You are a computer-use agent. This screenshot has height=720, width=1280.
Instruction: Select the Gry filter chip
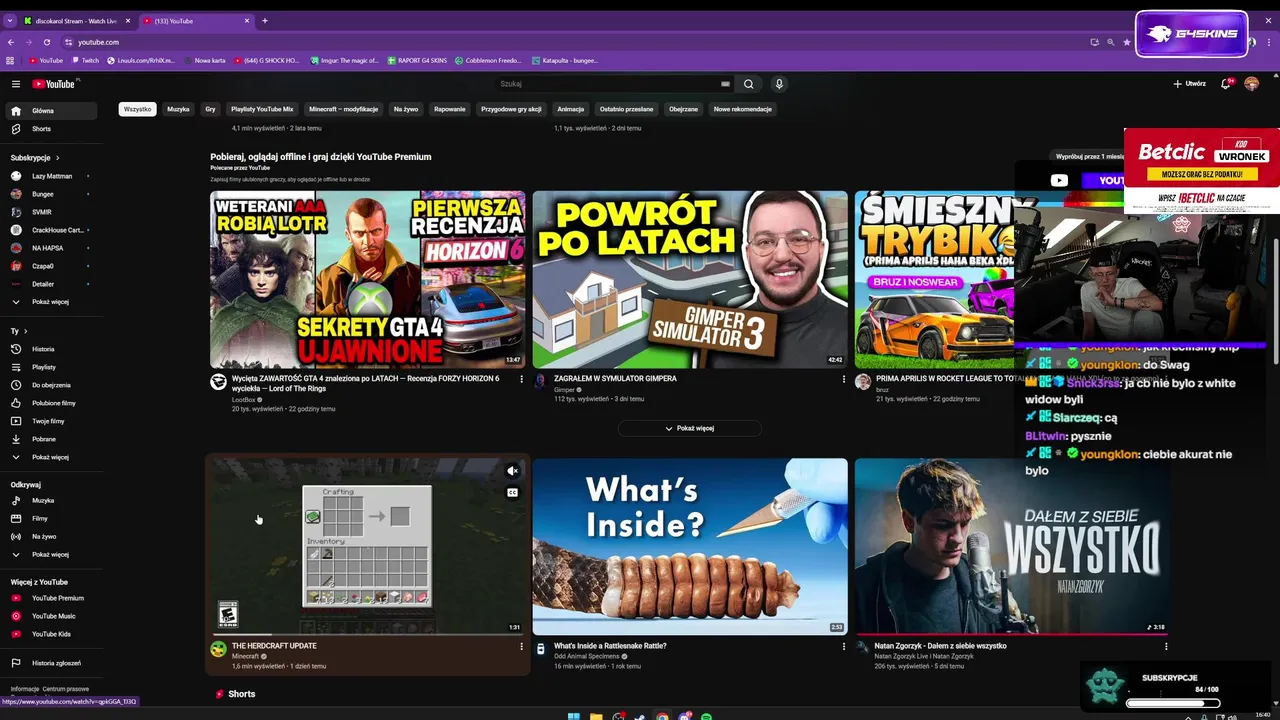tap(210, 109)
